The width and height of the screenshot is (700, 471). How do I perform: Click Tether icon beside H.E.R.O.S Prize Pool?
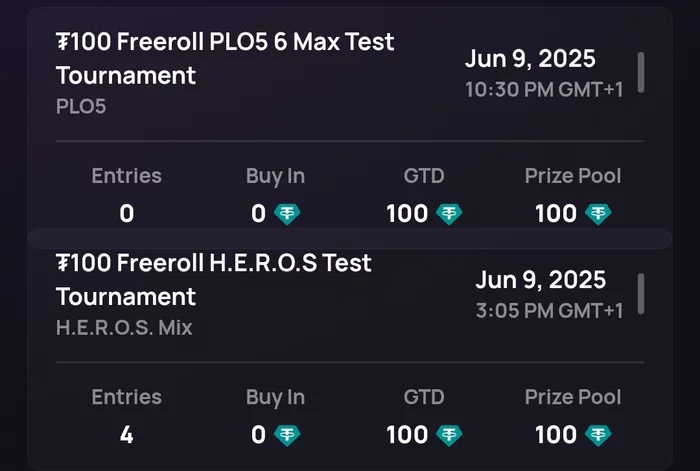point(598,435)
